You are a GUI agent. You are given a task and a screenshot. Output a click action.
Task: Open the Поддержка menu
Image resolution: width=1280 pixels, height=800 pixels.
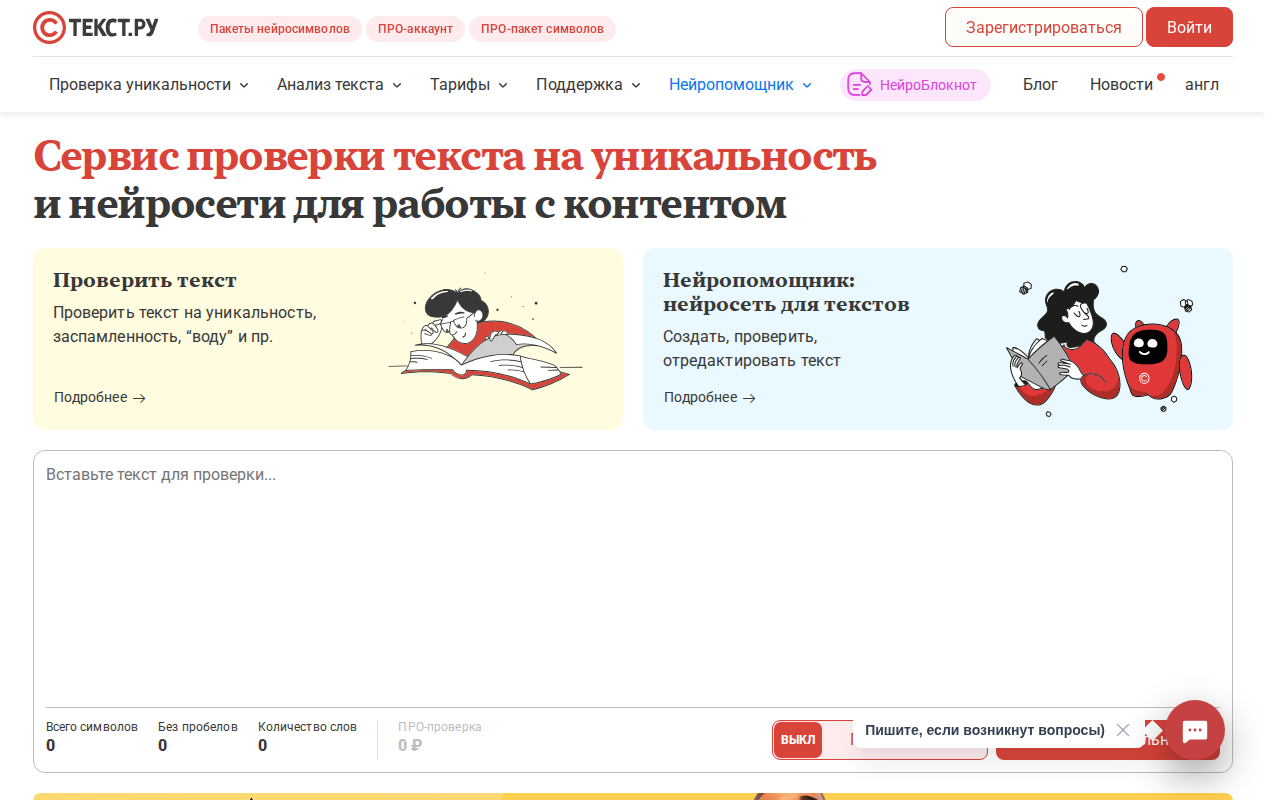(x=588, y=85)
